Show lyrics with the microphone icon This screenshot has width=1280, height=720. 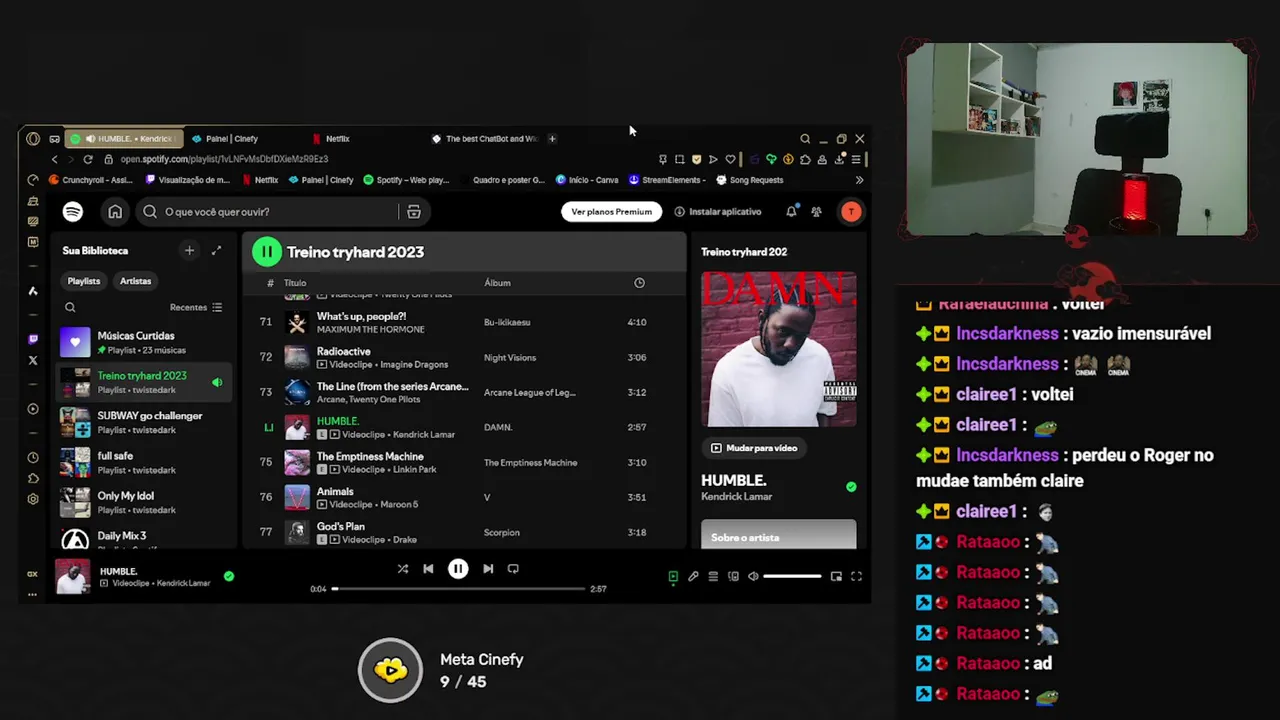[x=693, y=577]
